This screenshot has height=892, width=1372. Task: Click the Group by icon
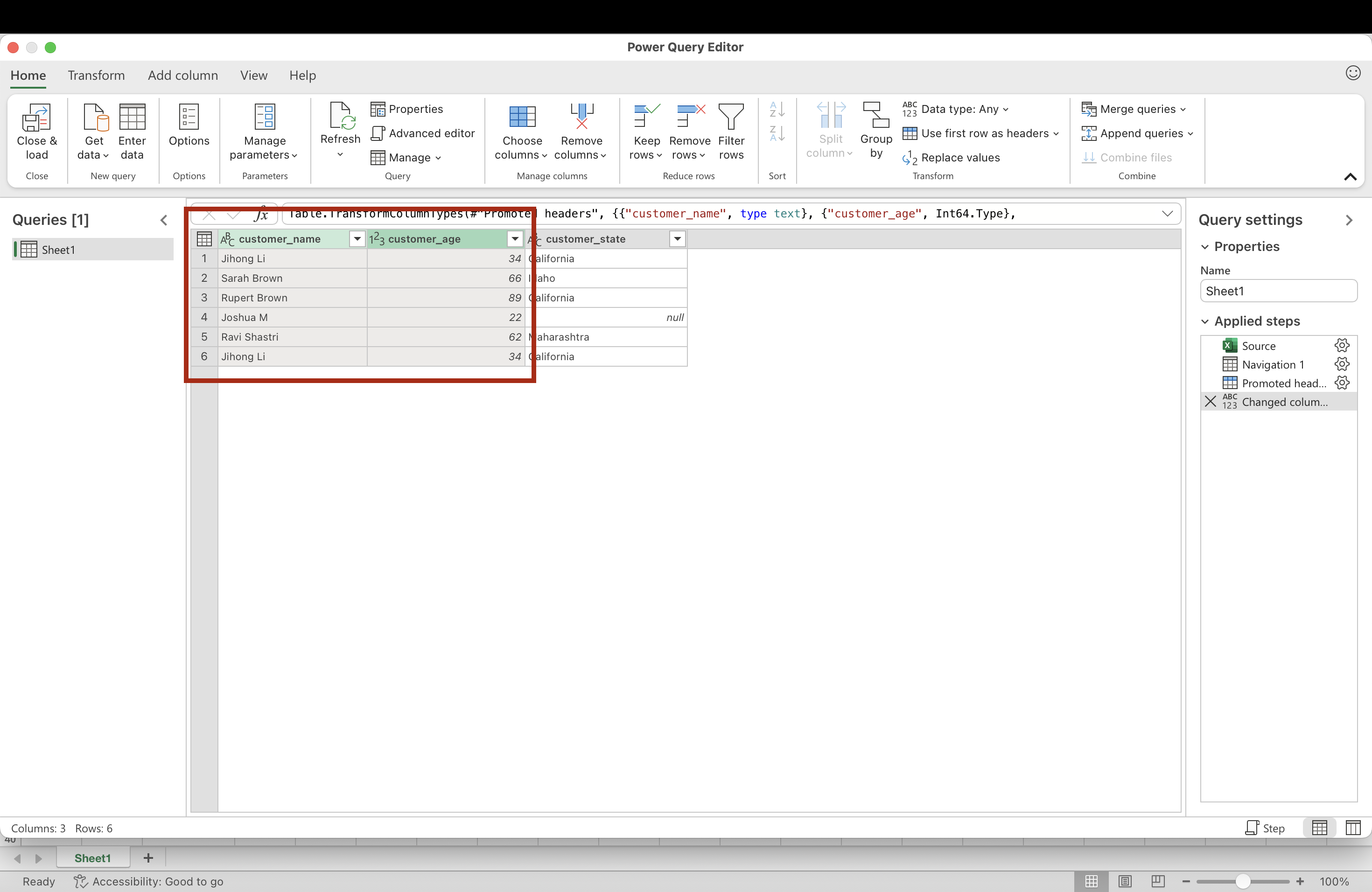tap(875, 115)
